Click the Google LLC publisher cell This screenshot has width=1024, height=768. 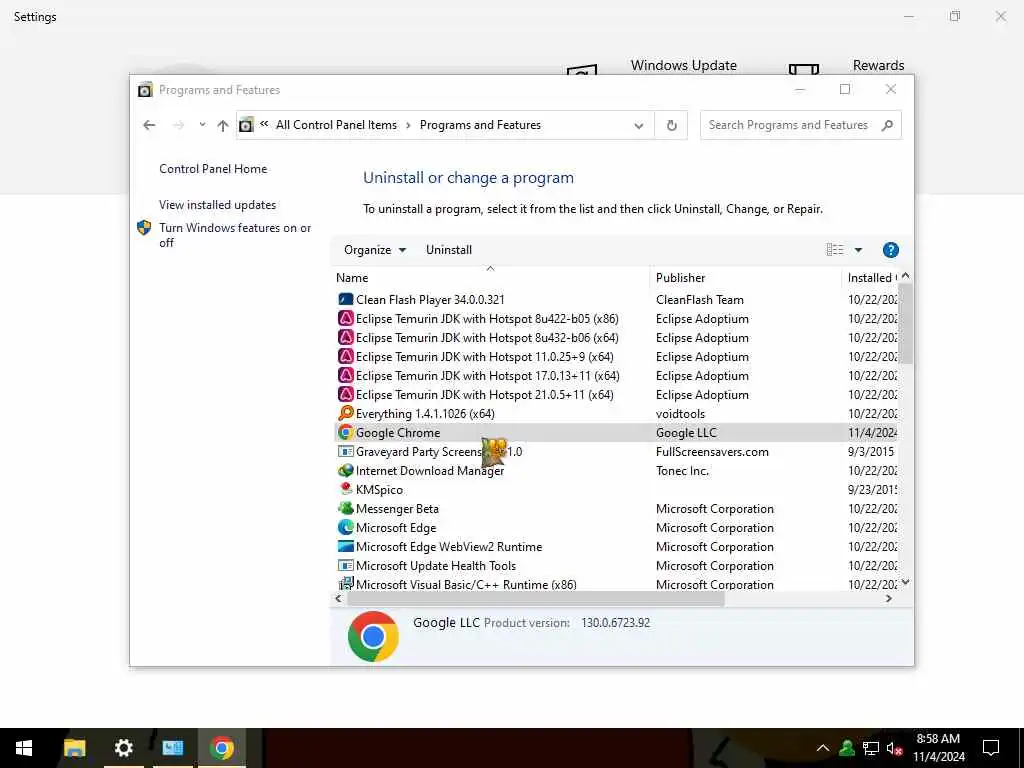[686, 432]
